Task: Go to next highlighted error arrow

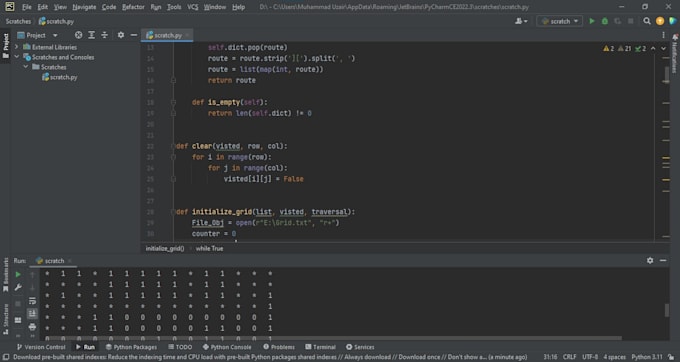Action: [664, 49]
